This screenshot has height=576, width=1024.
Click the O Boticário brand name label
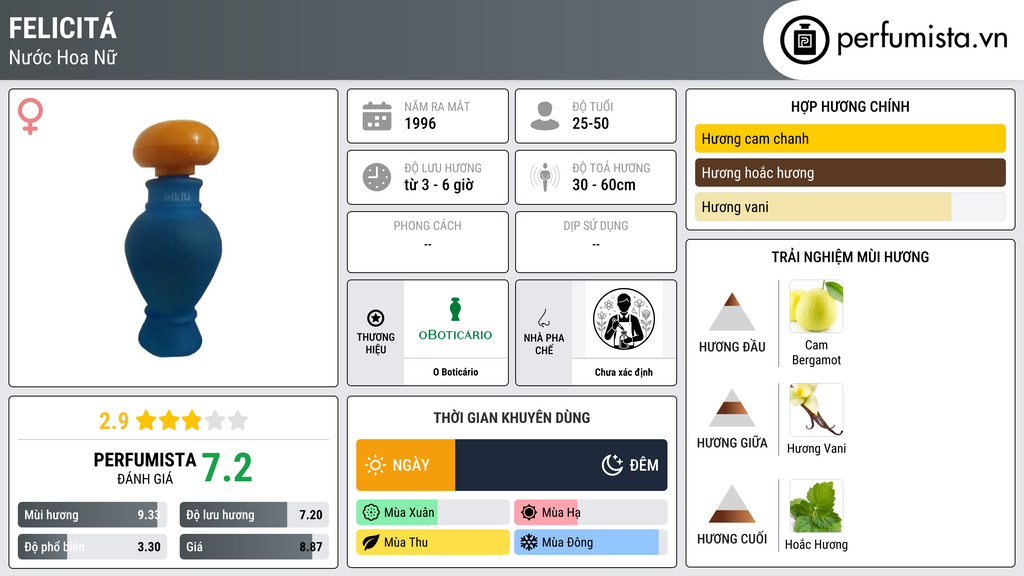(455, 372)
